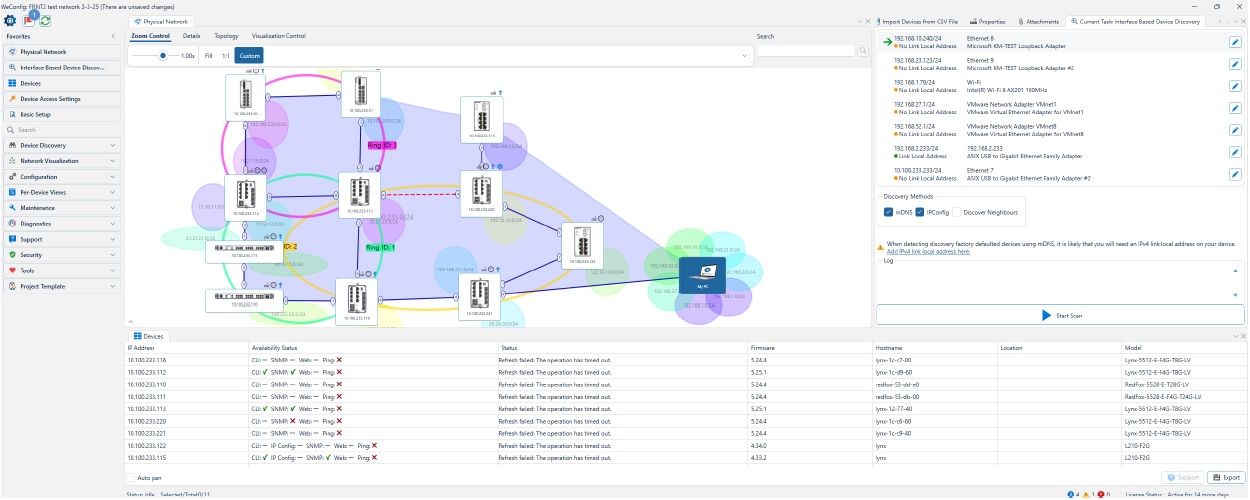
Task: Enable Discover Neighbours checkbox
Action: [x=956, y=212]
